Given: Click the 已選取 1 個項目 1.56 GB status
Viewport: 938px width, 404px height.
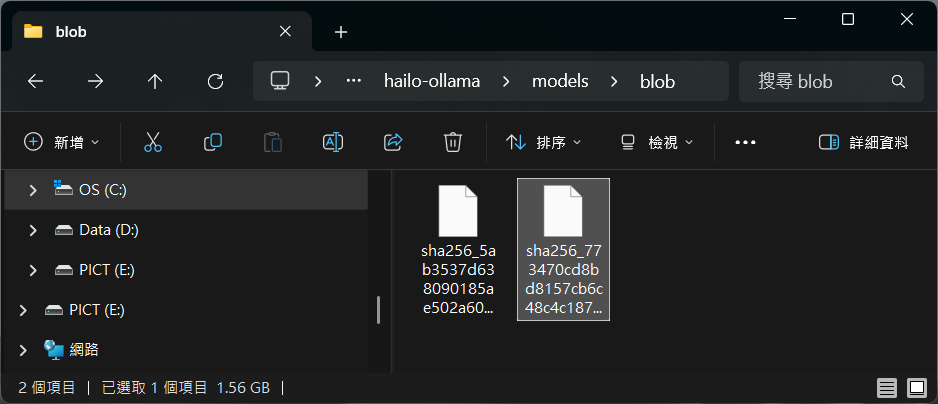Looking at the screenshot, I should click(186, 388).
